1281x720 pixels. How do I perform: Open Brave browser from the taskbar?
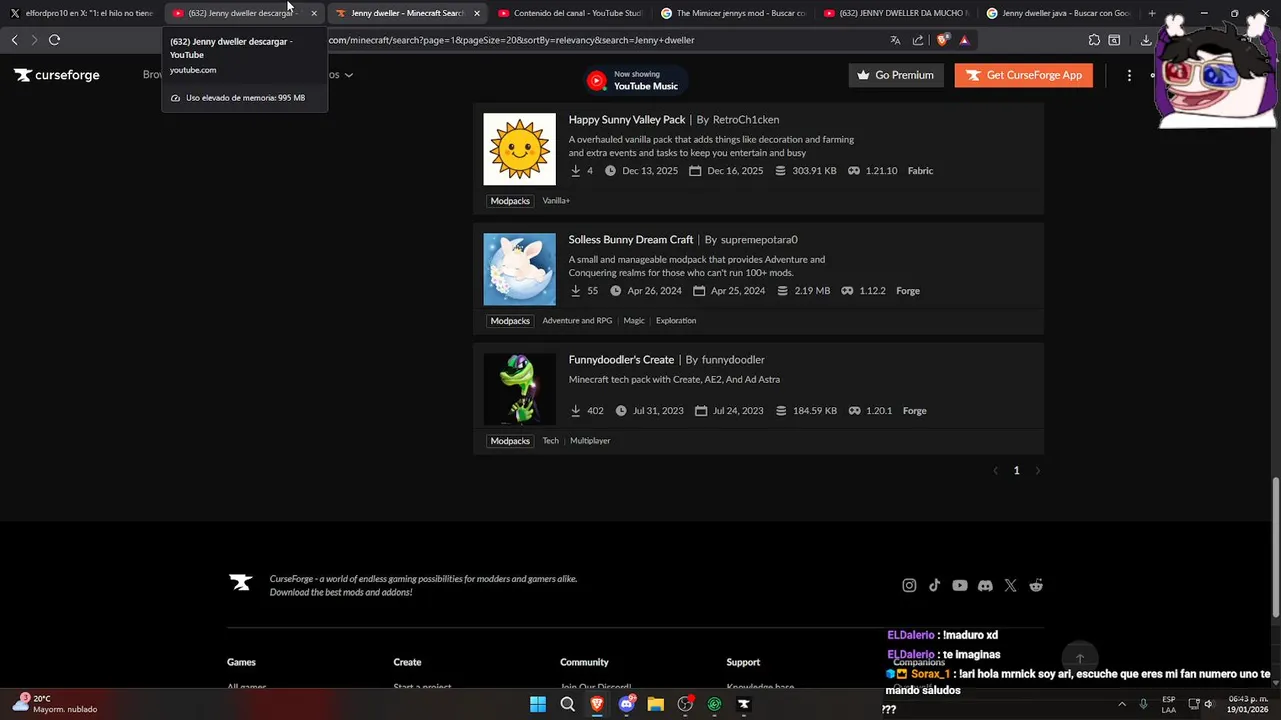coord(597,704)
